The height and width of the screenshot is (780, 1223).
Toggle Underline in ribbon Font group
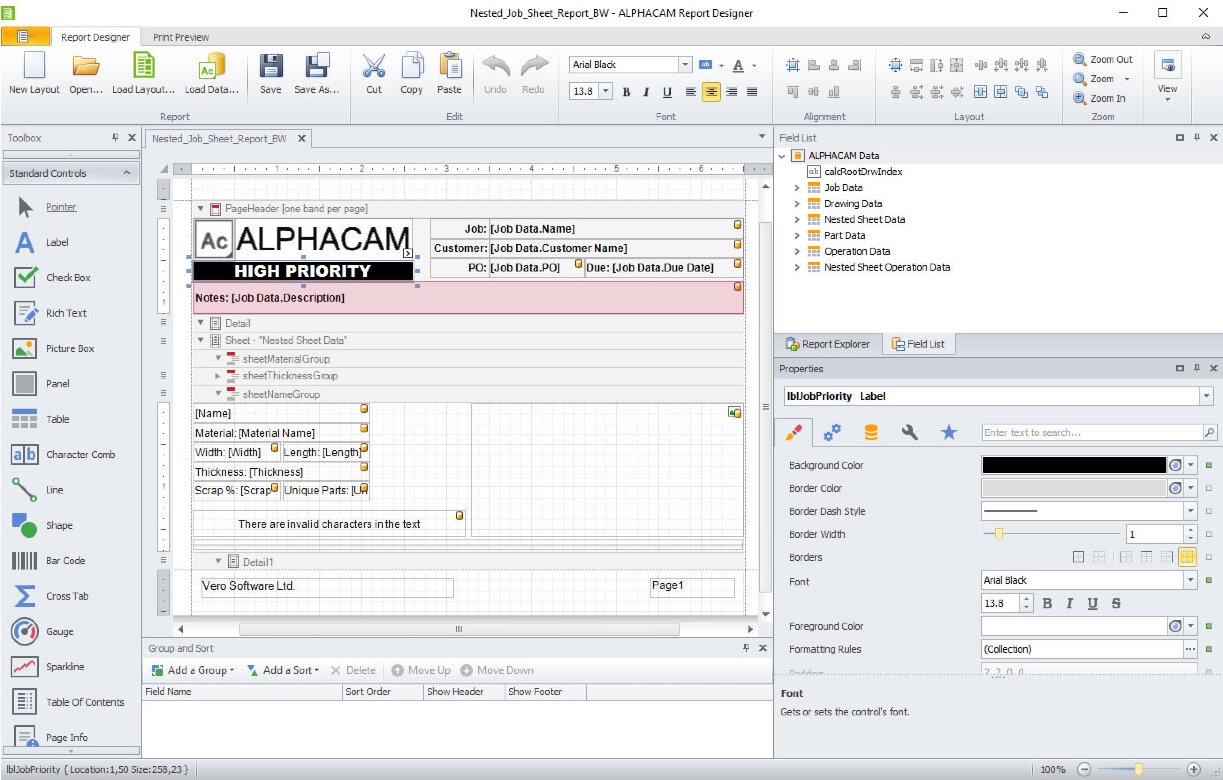pos(667,91)
